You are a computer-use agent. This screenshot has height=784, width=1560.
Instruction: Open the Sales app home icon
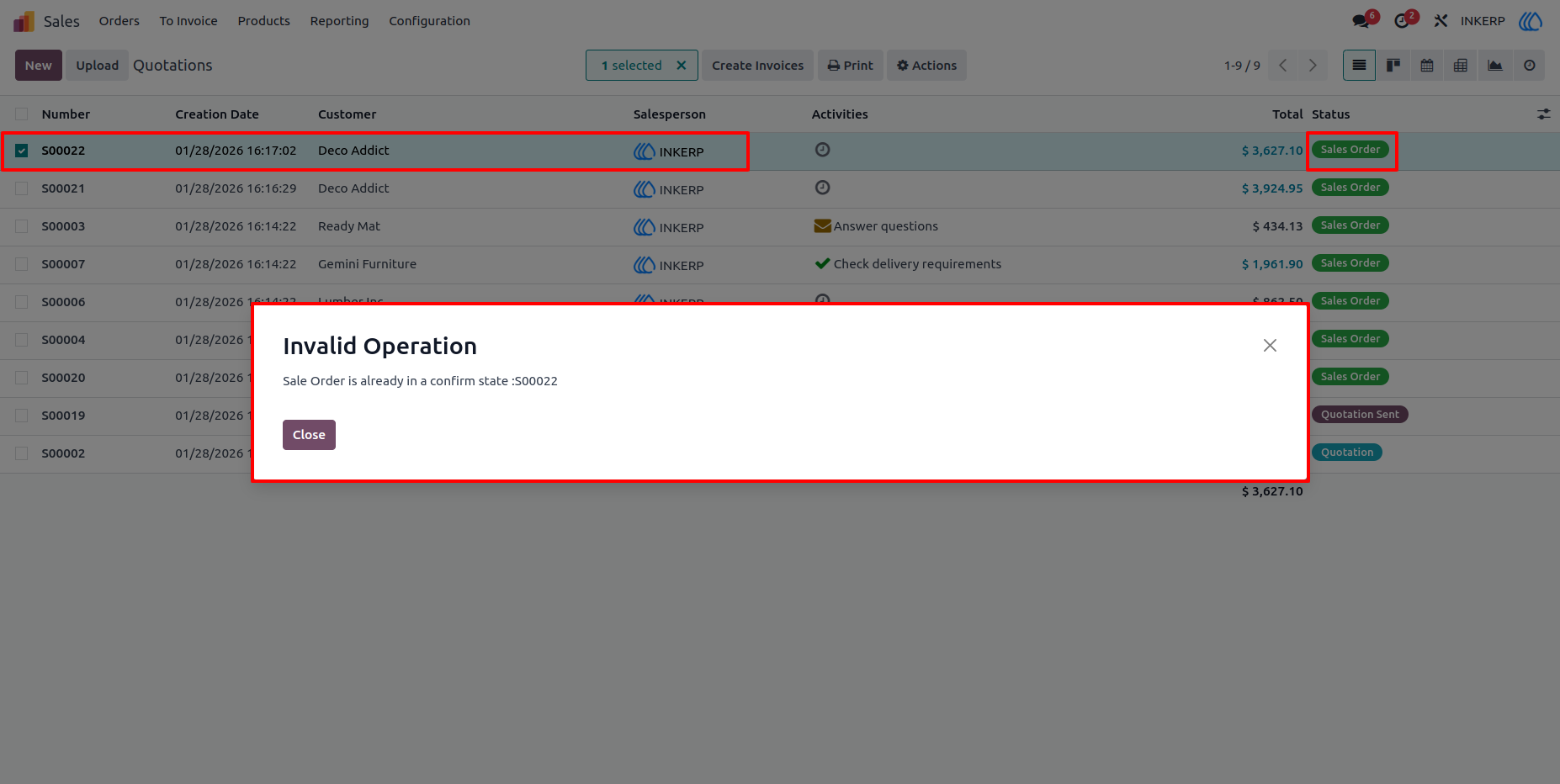point(24,21)
